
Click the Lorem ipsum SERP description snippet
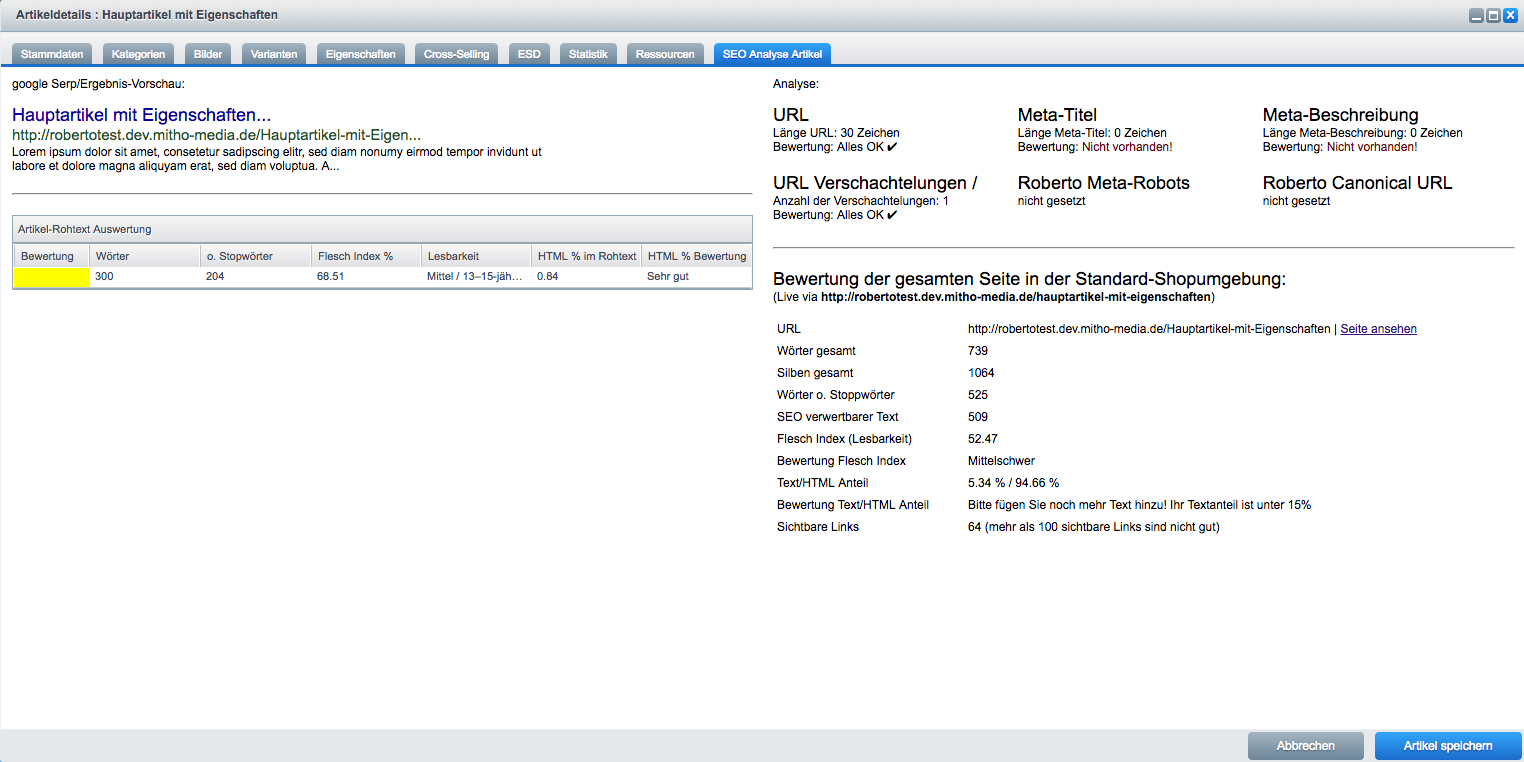pos(277,159)
